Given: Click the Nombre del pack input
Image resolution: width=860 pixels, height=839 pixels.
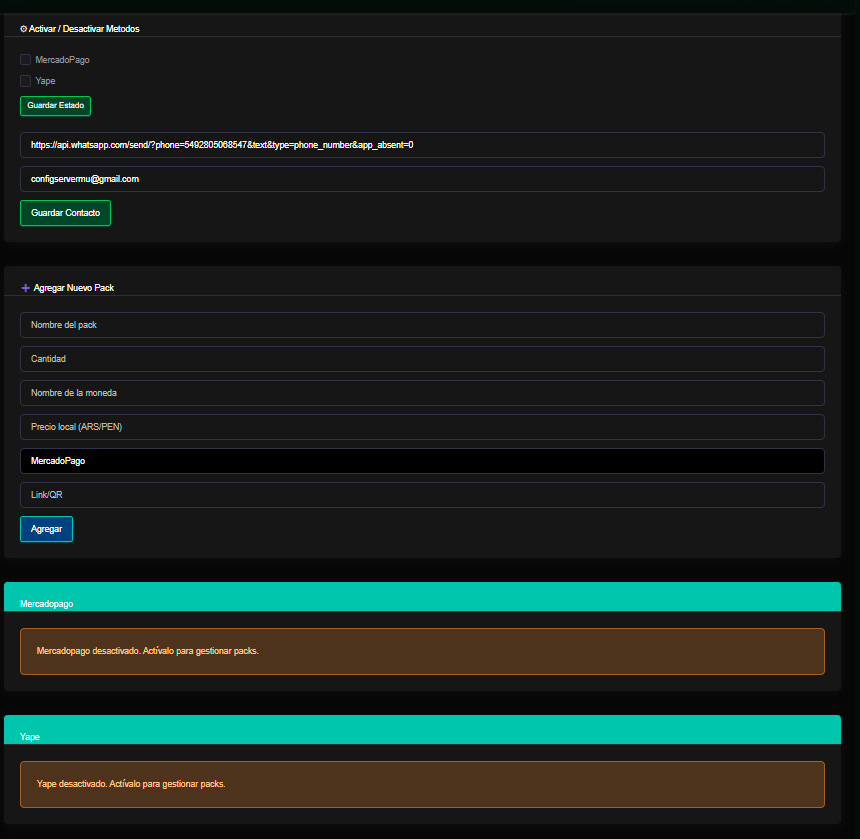Looking at the screenshot, I should (x=422, y=325).
